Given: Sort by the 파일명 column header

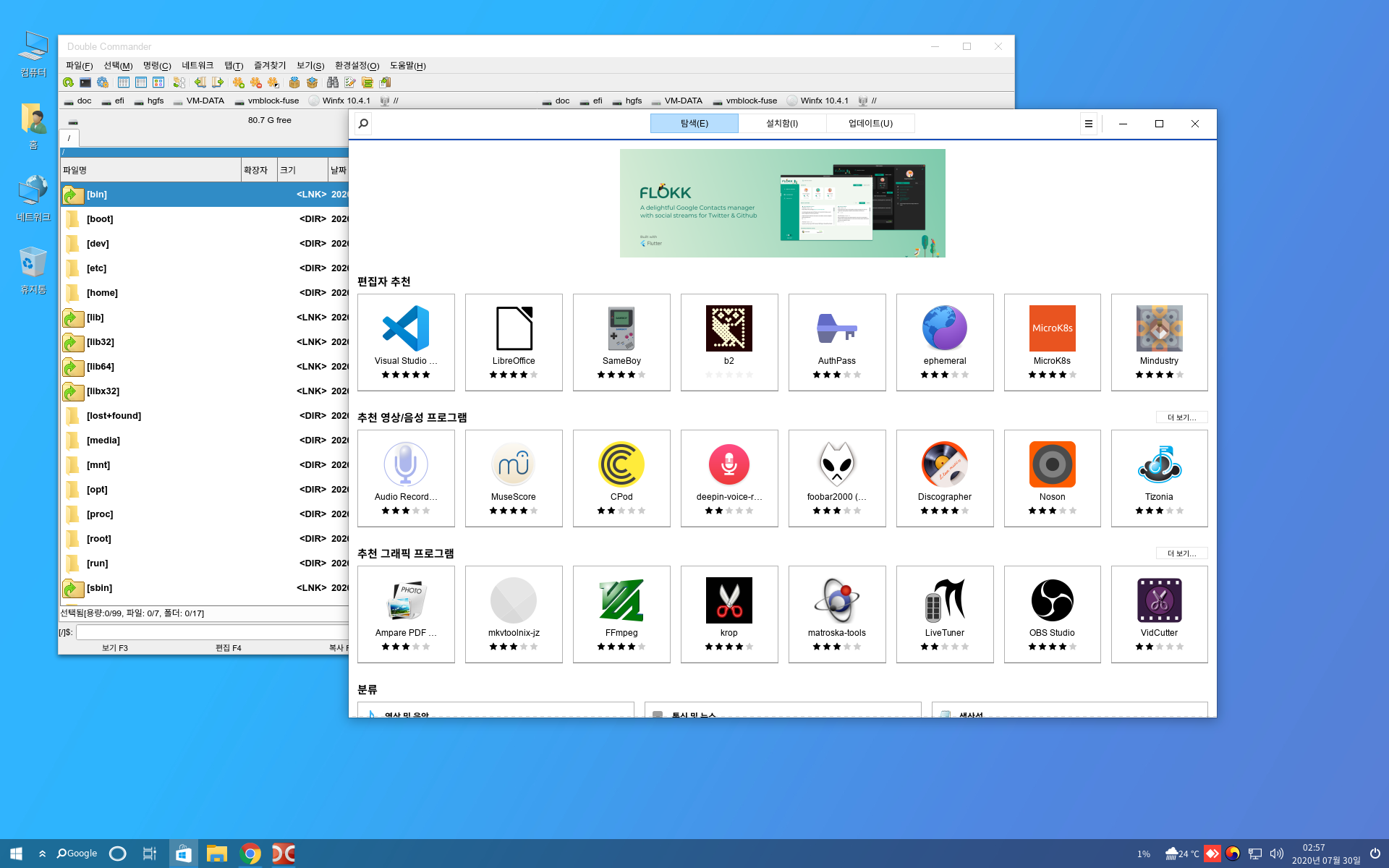Looking at the screenshot, I should 150,170.
